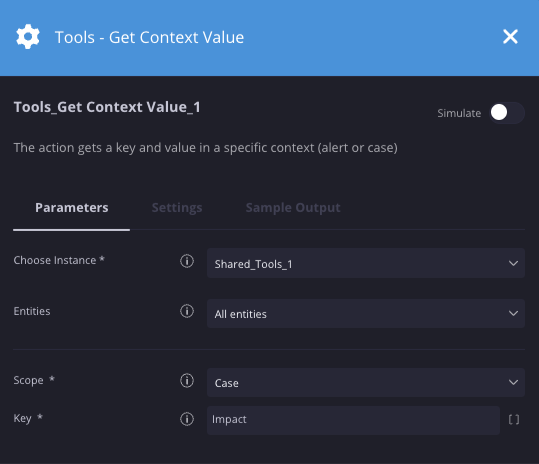Select the Parameters tab

72,208
